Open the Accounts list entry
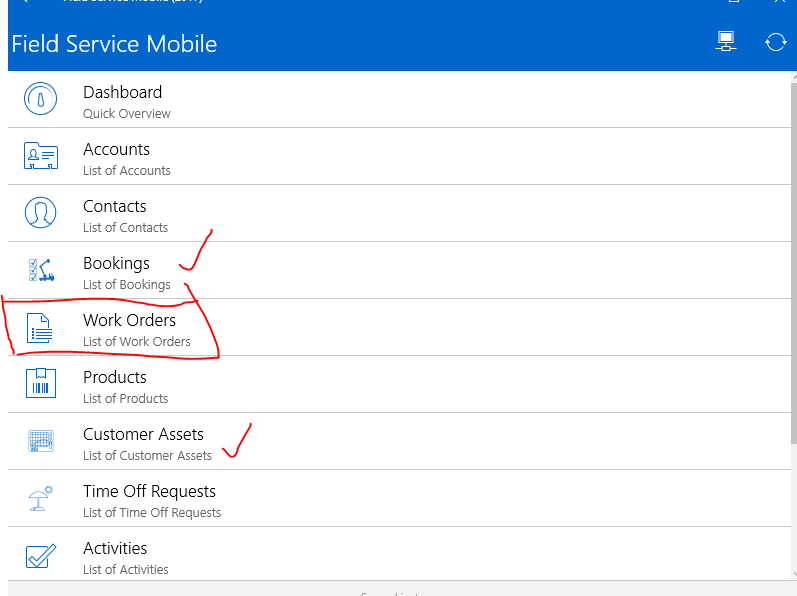This screenshot has height=596, width=797. click(x=400, y=156)
